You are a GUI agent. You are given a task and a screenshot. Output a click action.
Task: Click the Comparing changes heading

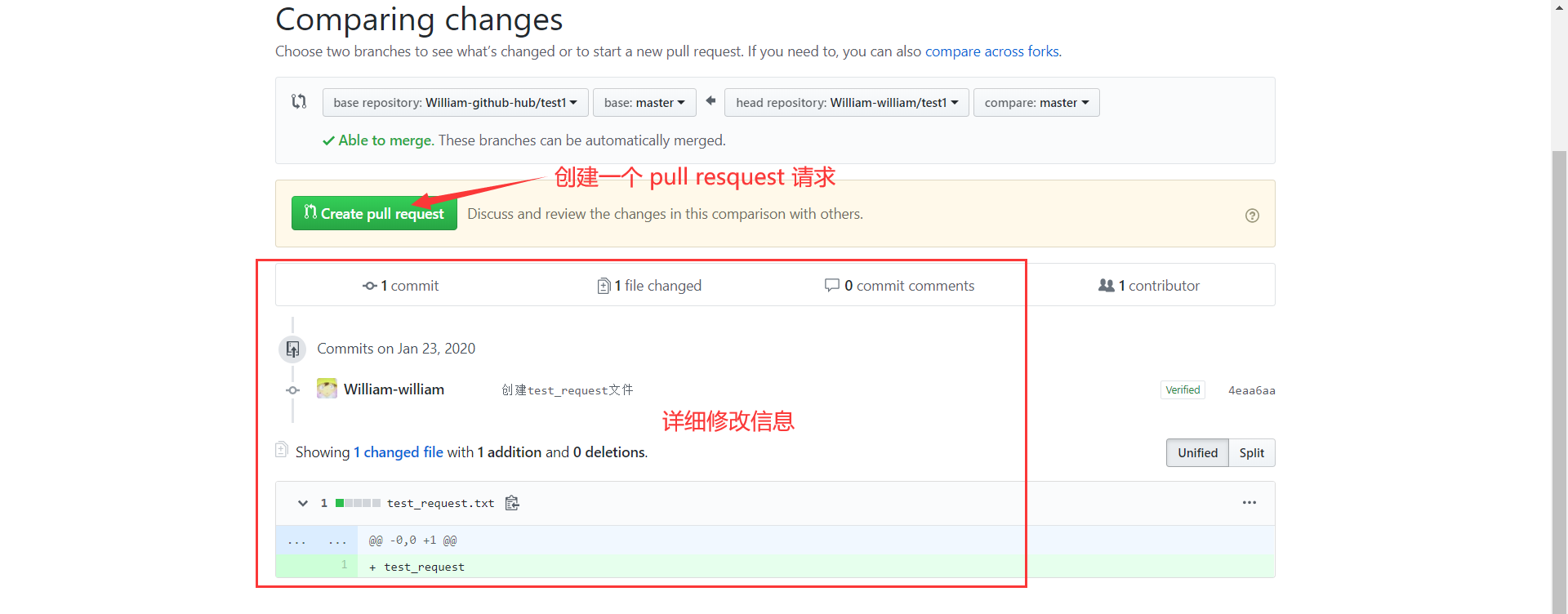coord(419,19)
